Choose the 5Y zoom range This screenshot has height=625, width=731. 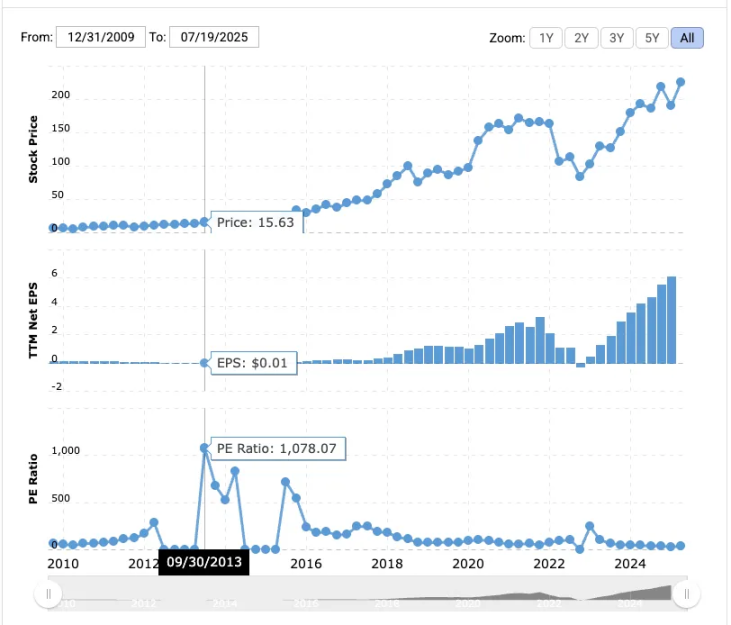(x=652, y=38)
